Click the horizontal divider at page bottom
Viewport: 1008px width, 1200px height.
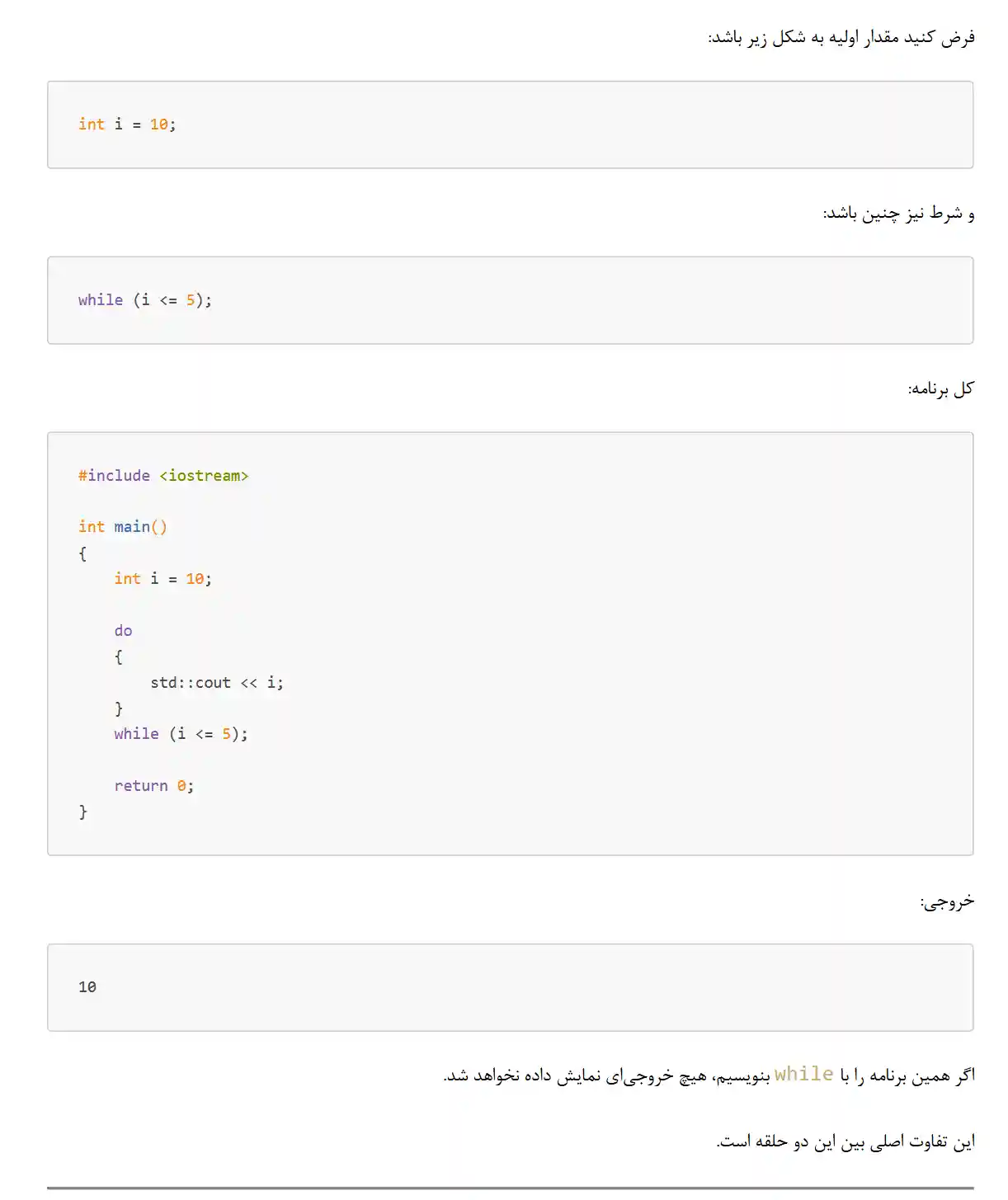(x=511, y=1188)
